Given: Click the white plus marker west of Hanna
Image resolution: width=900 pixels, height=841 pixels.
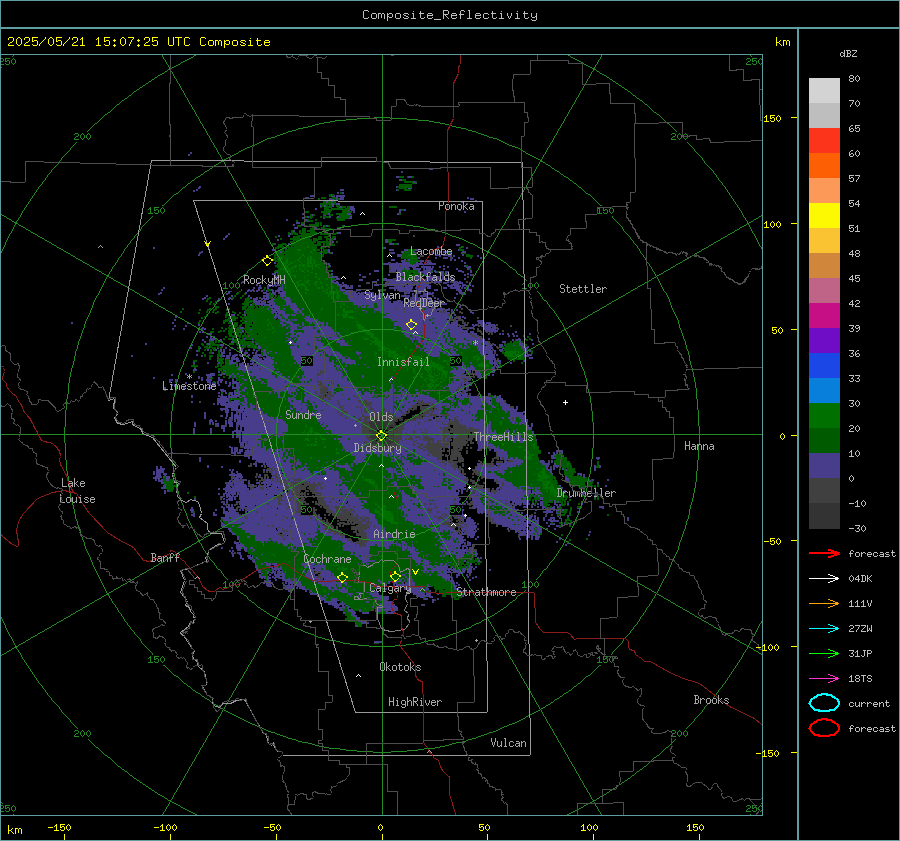Looking at the screenshot, I should [x=565, y=402].
